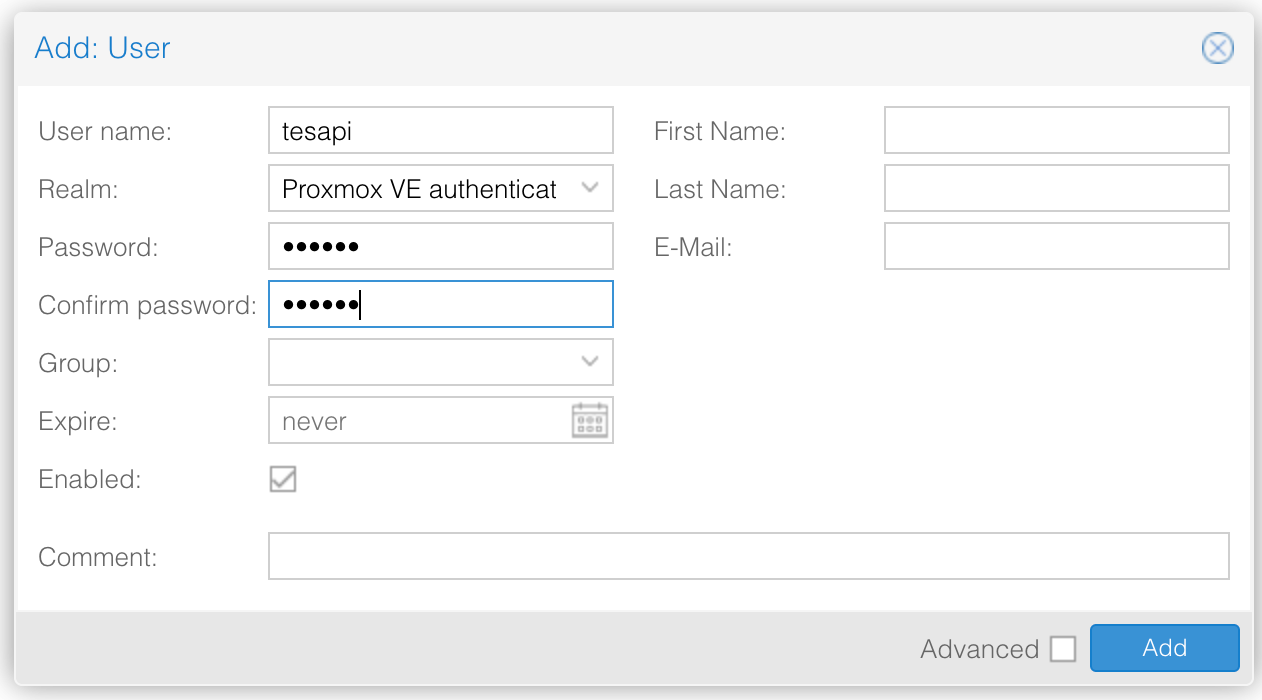Click the Proxmox VE authentication realm text
This screenshot has height=700, width=1262.
pyautogui.click(x=420, y=189)
